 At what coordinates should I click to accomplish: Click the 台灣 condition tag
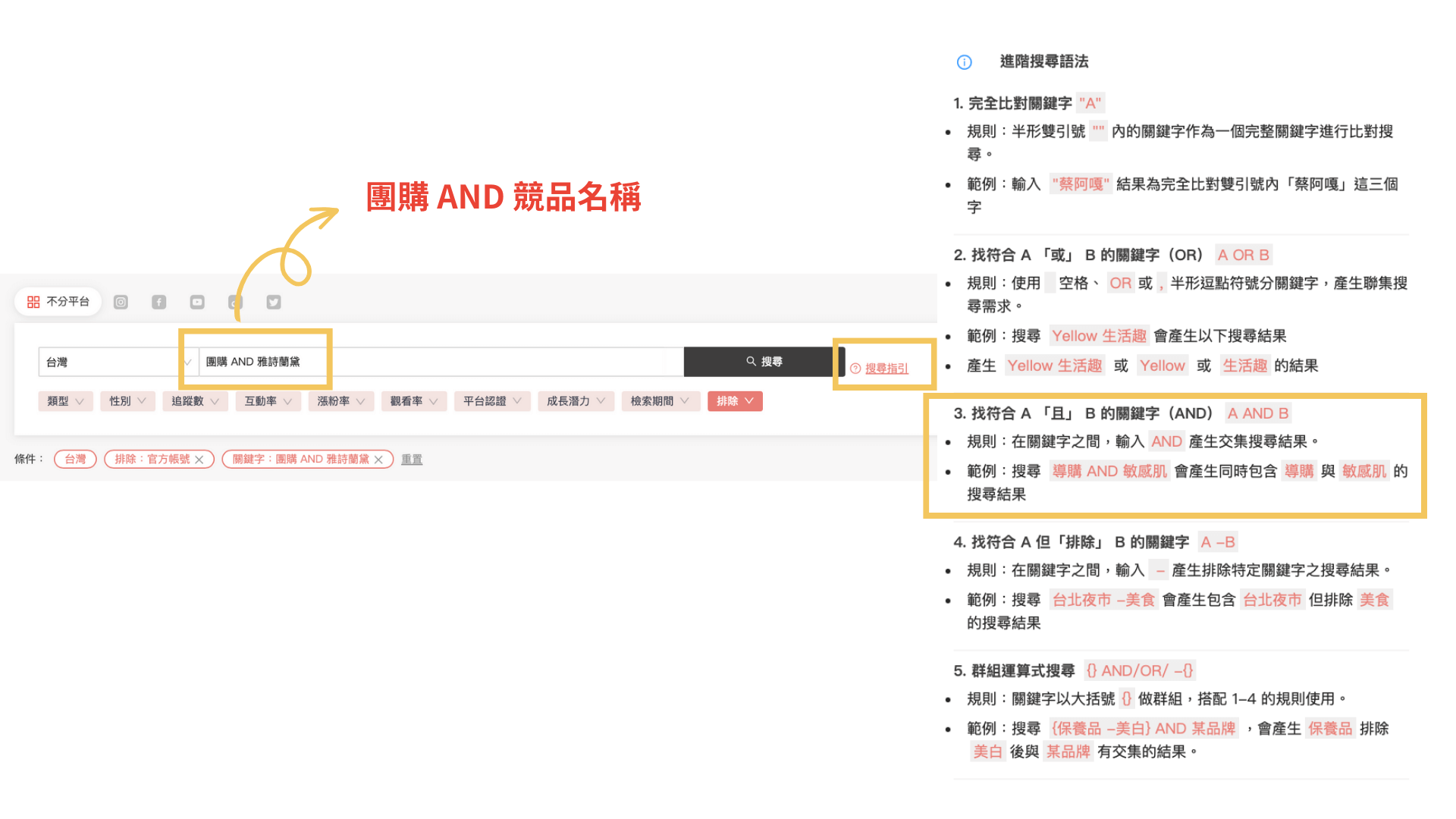click(75, 459)
